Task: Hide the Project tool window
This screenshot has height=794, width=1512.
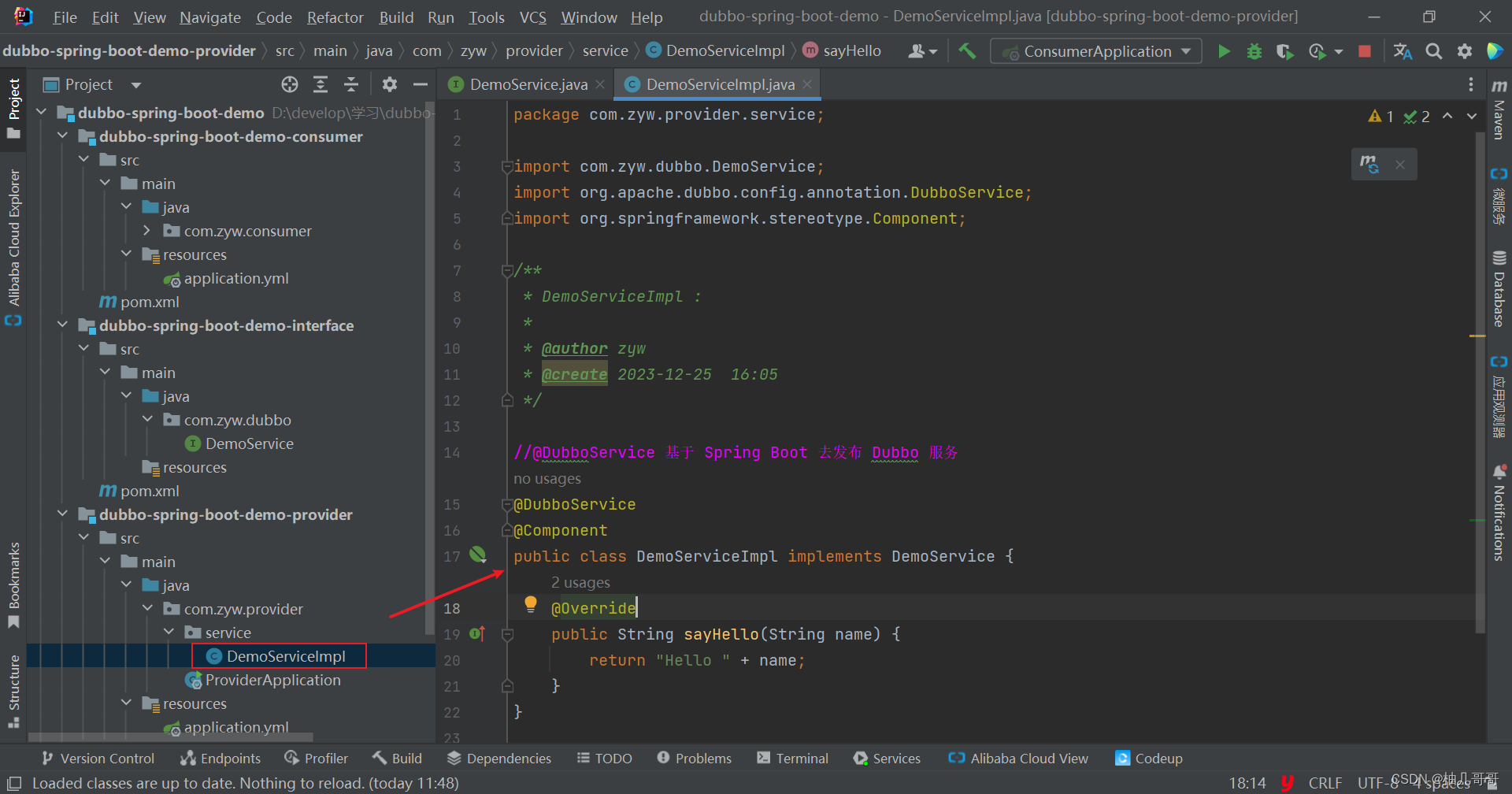Action: click(421, 84)
